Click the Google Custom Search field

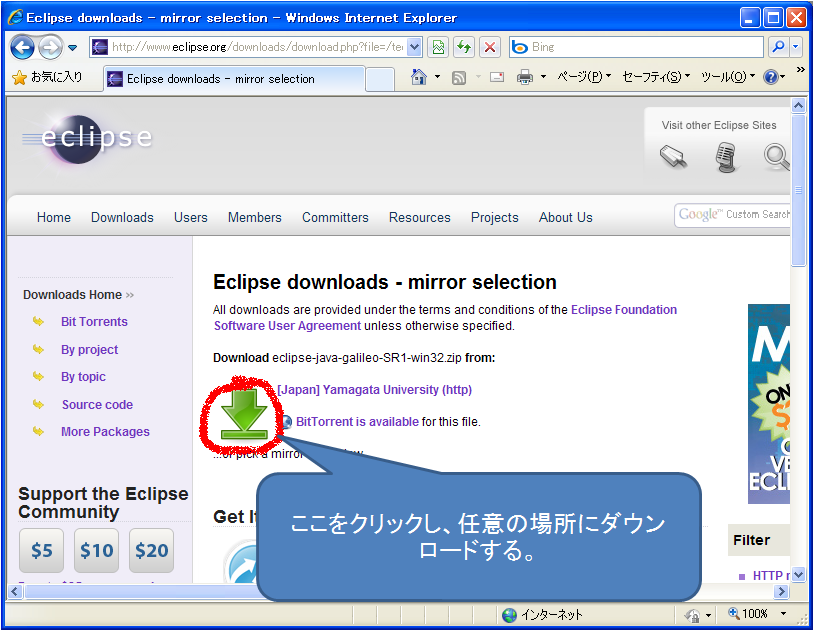tap(732, 215)
